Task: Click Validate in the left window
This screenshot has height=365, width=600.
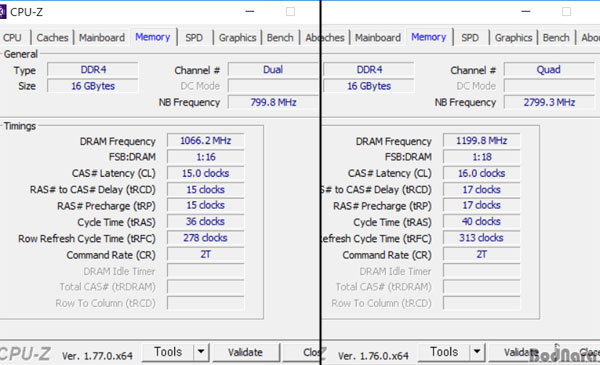Action: 245,352
